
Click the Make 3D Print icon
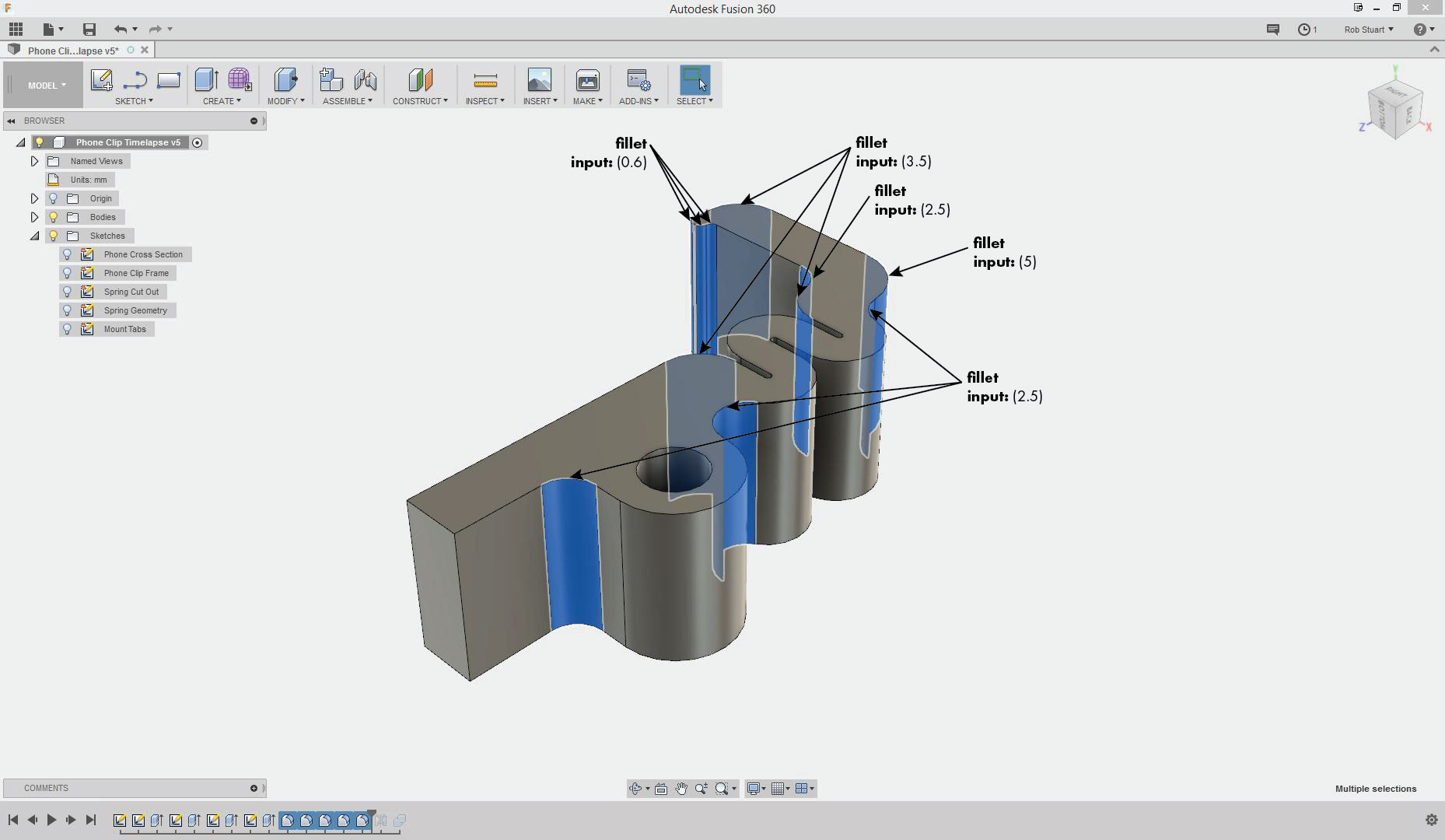[x=587, y=80]
